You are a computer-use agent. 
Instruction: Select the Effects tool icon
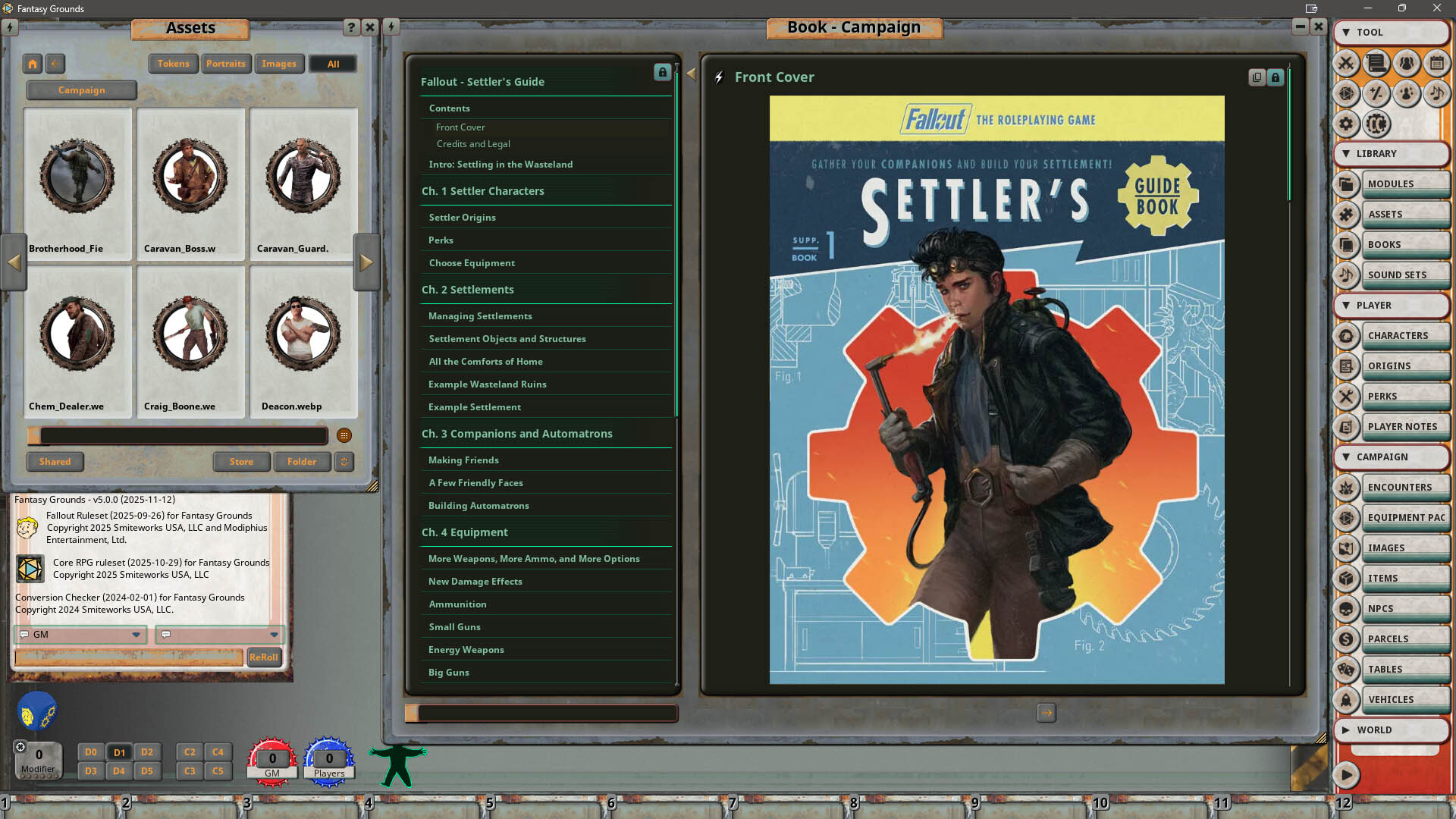(1407, 94)
